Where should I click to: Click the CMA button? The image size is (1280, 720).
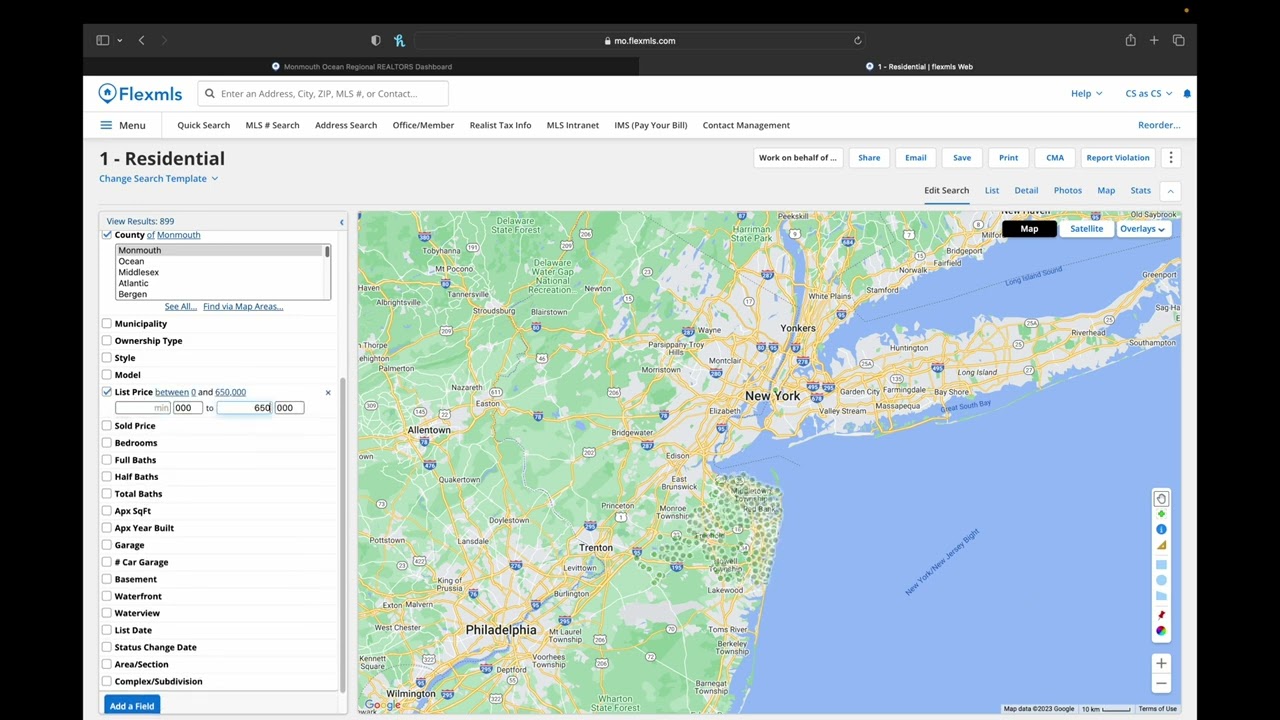point(1055,158)
